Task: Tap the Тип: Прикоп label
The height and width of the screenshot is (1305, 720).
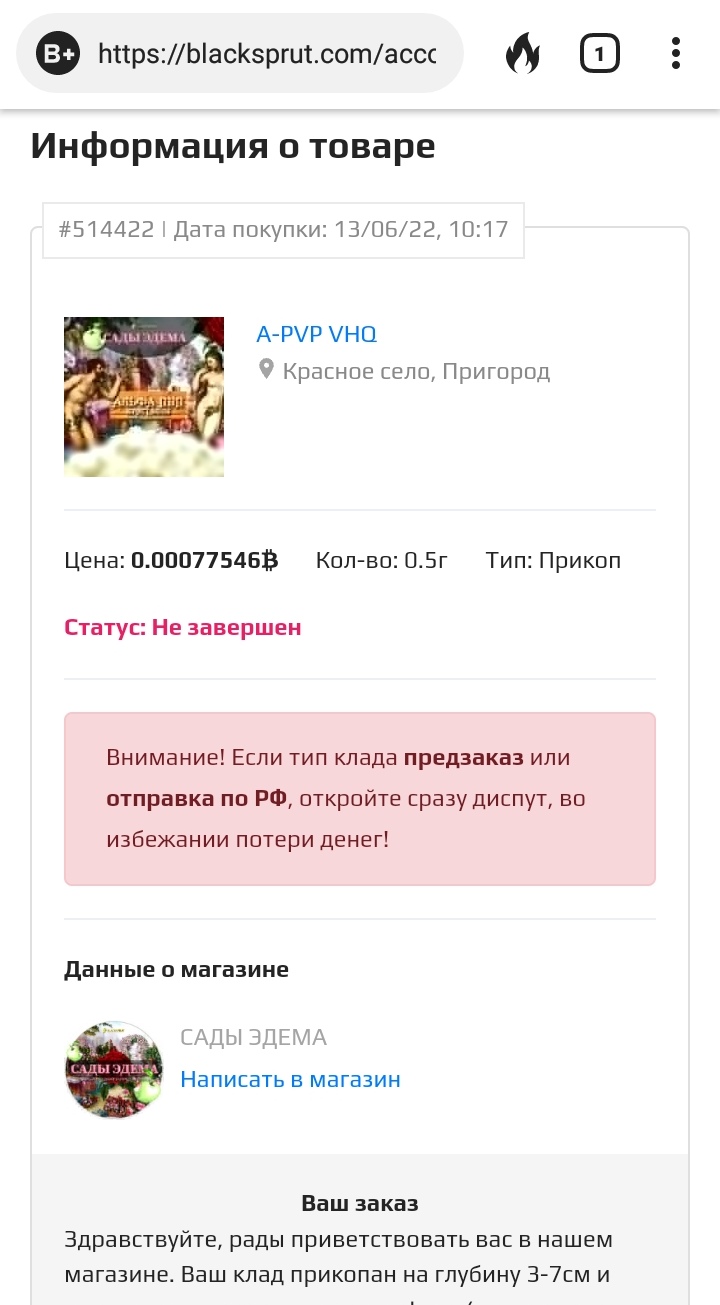Action: tap(553, 560)
